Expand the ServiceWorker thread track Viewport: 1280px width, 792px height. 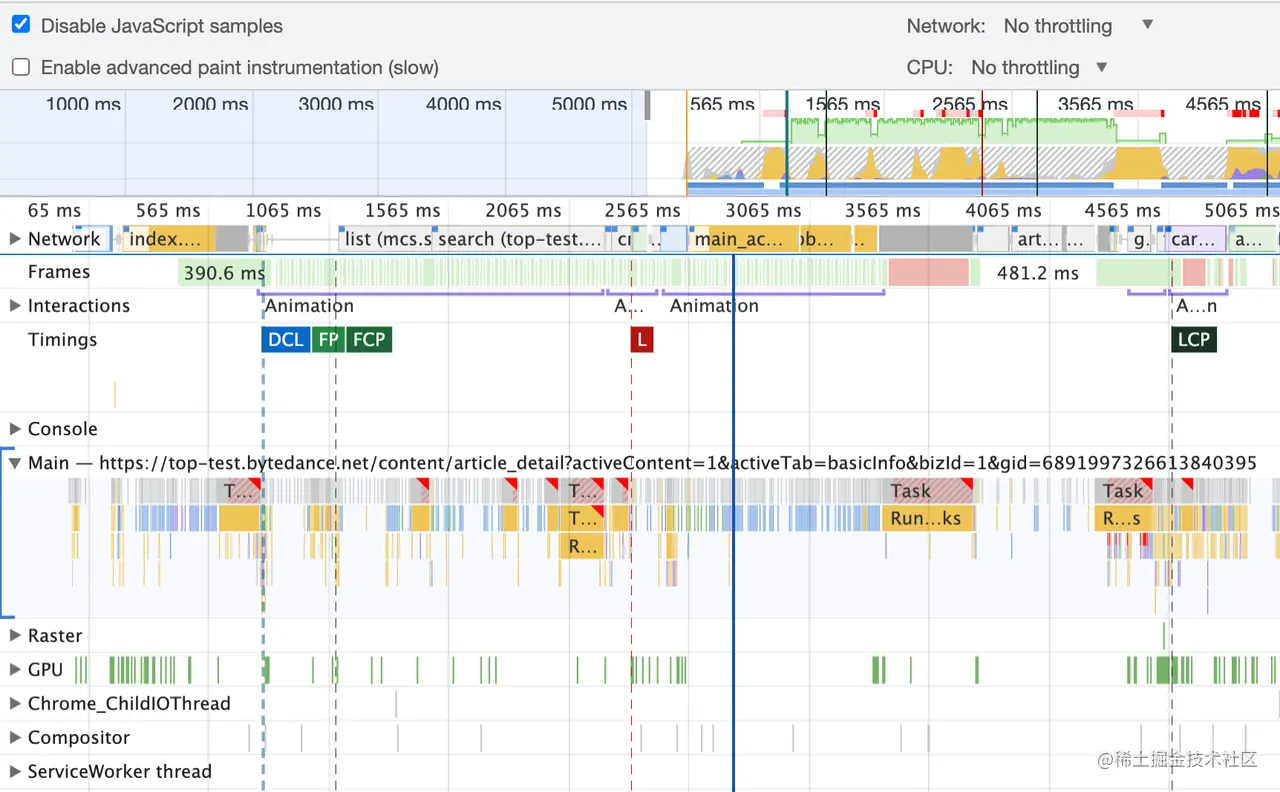(15, 772)
